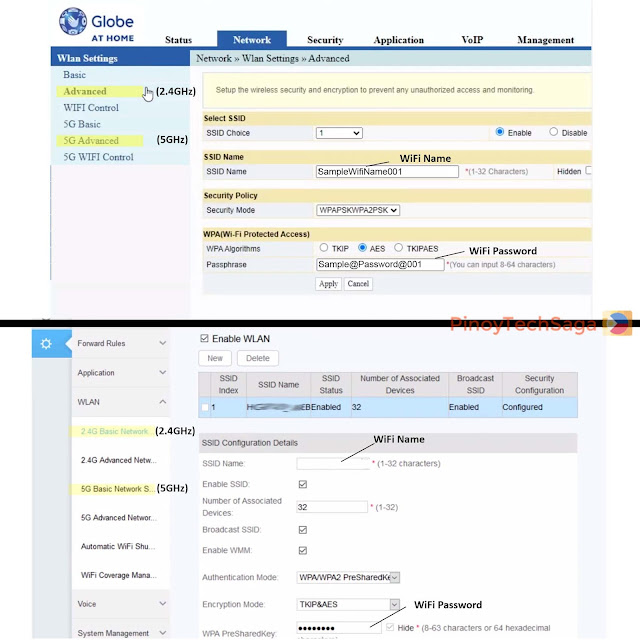The width and height of the screenshot is (640, 640).
Task: Open 5G WIFI Control page
Action: click(x=98, y=157)
